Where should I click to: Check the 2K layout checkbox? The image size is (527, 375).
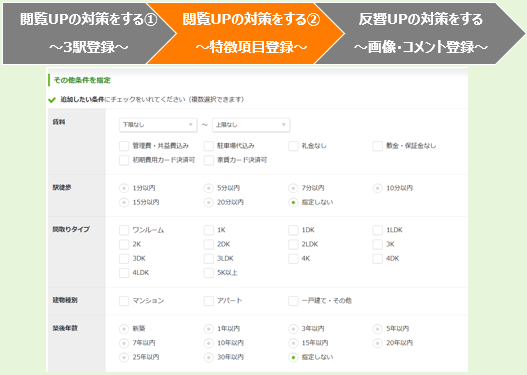[x=124, y=244]
